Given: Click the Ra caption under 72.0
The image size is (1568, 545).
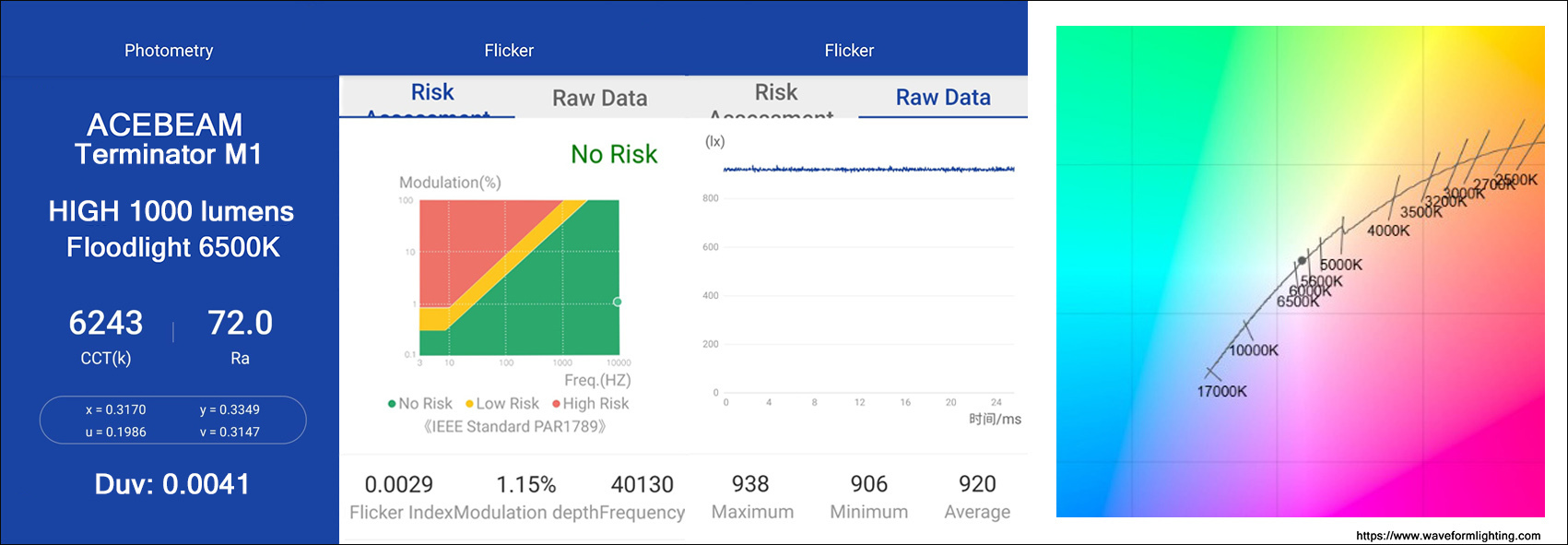Looking at the screenshot, I should coord(240,359).
